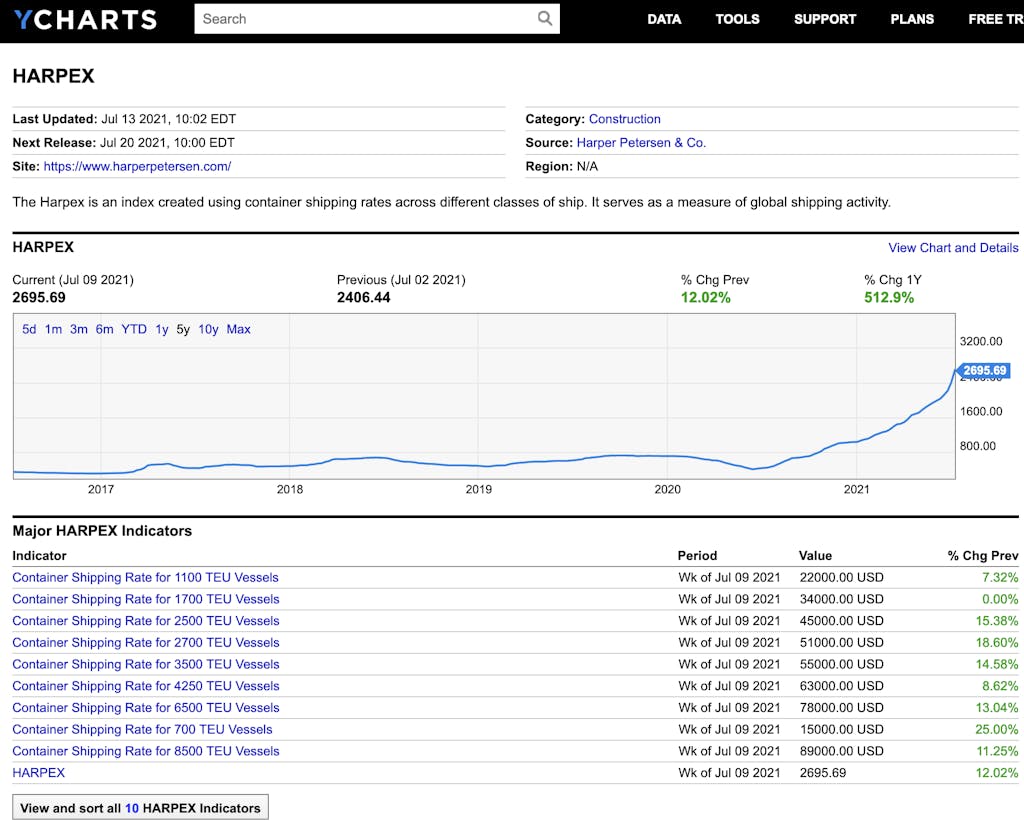Show Max chart range

pos(238,329)
